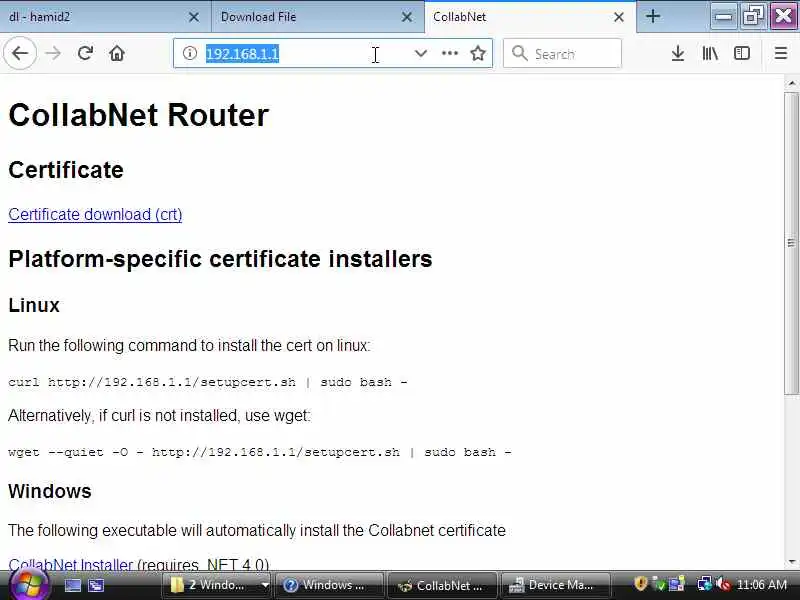Viewport: 800px width, 600px height.
Task: Open the Firefox hamburger menu
Action: click(x=781, y=53)
